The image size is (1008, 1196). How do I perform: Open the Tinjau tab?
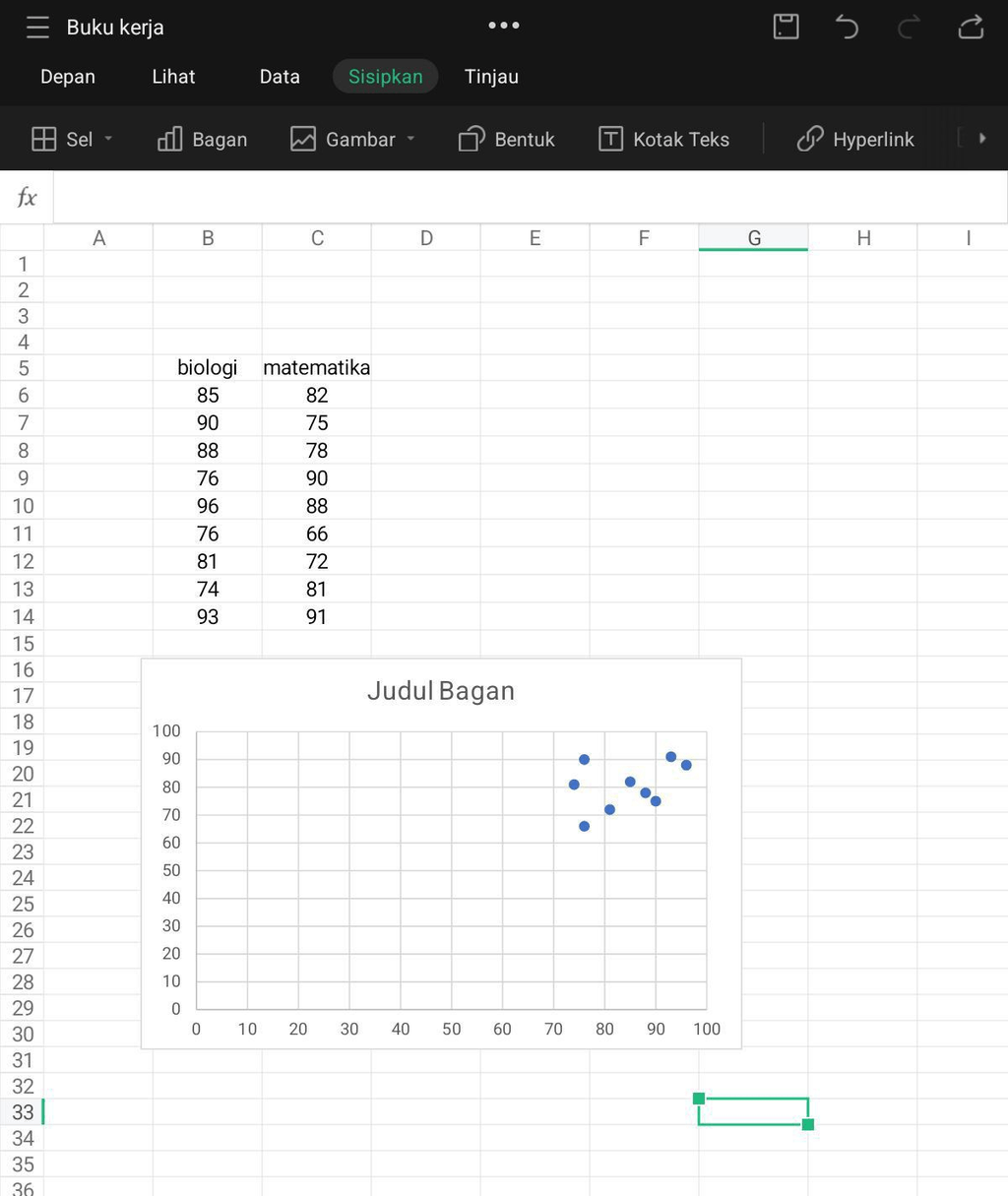pos(491,77)
